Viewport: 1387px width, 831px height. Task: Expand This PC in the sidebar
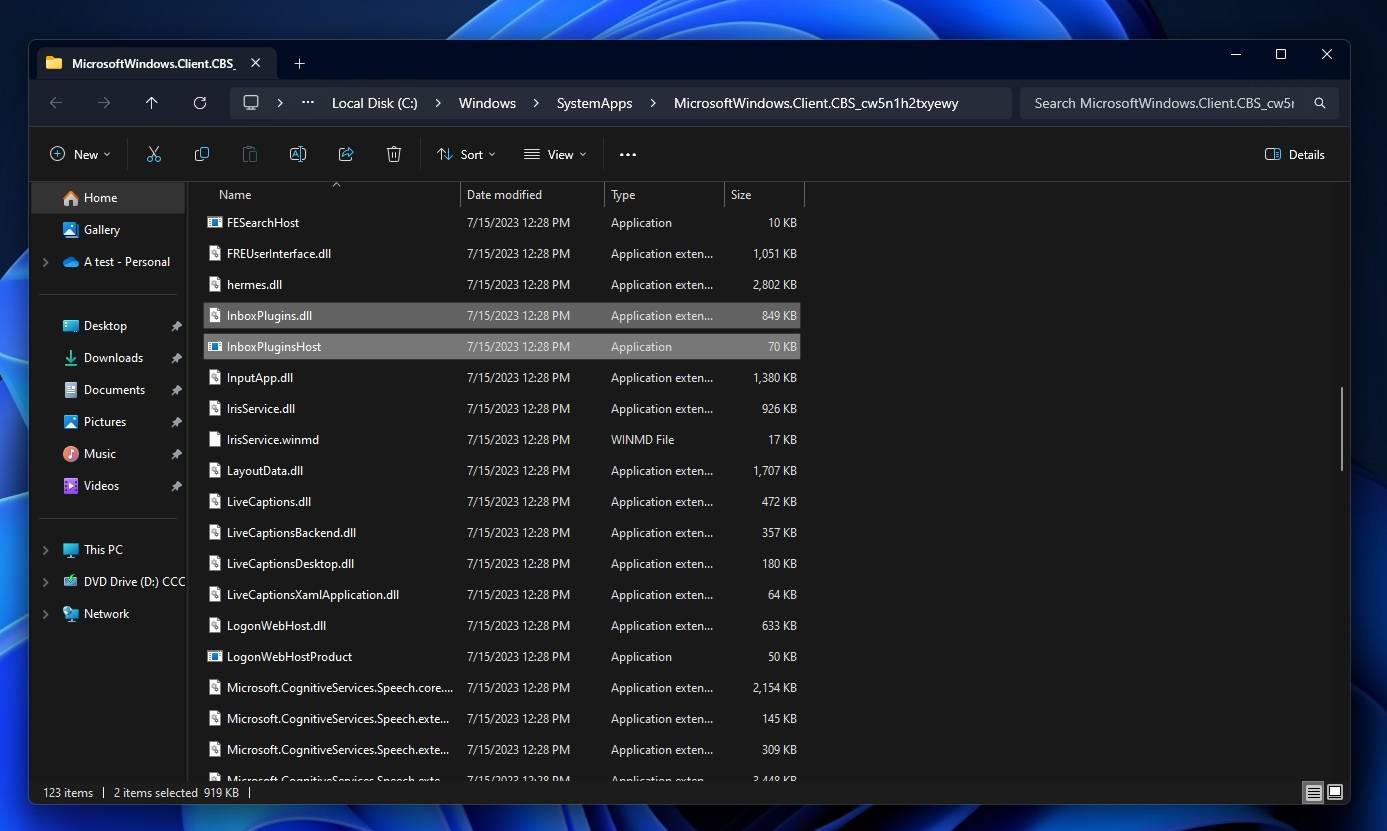(x=44, y=549)
